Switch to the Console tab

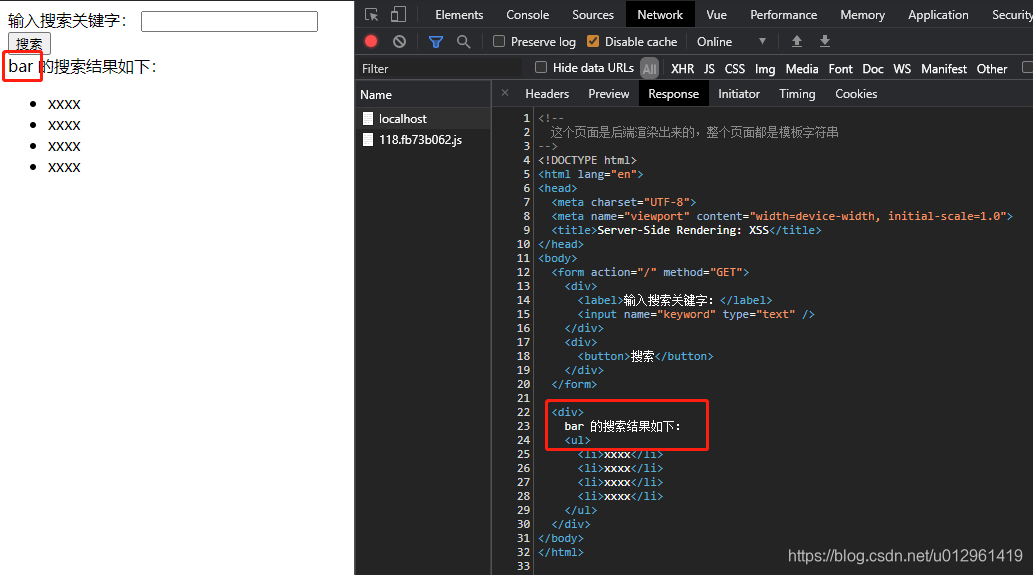[x=528, y=14]
